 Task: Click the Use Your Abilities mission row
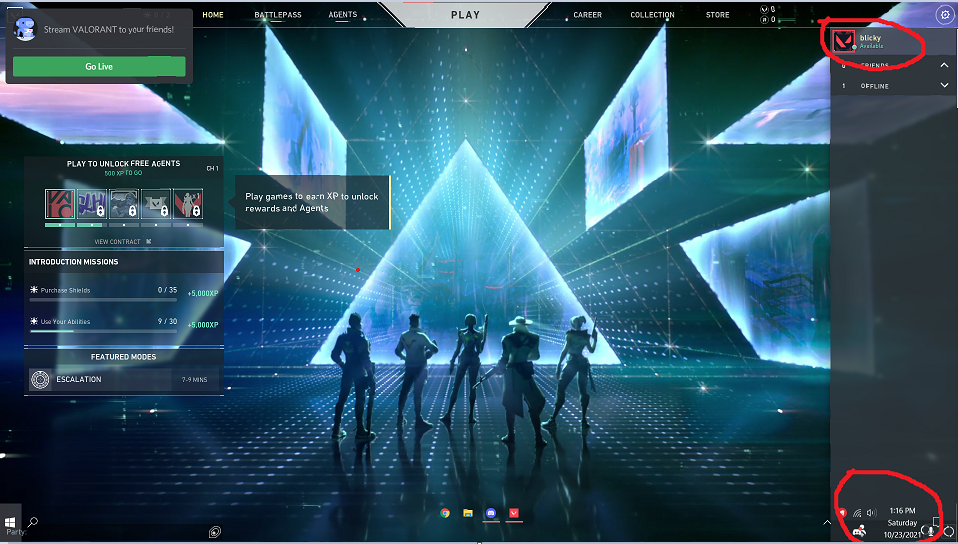click(x=124, y=324)
